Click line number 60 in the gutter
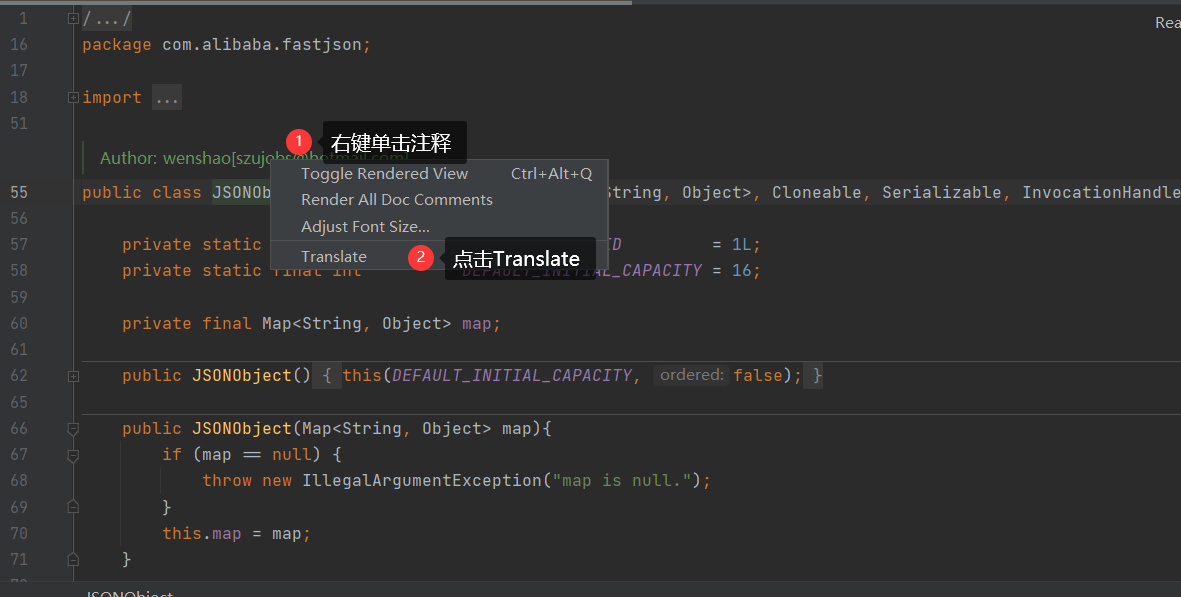Screen dimensions: 1181x597 (x=19, y=323)
